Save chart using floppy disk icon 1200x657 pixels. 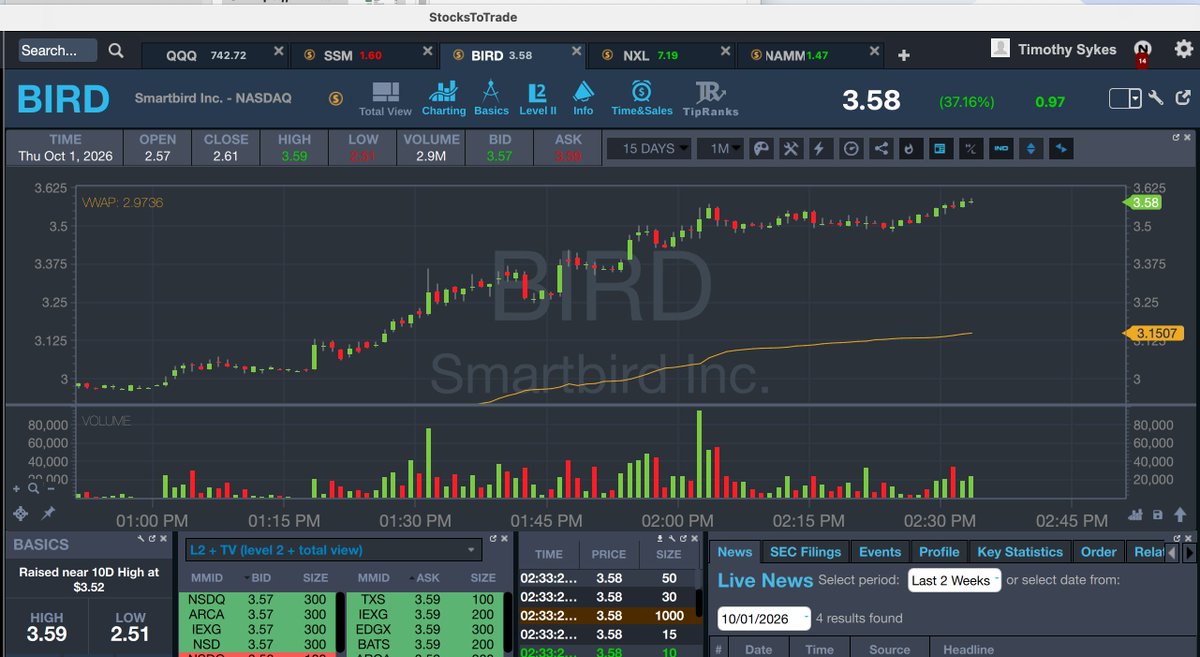click(1157, 515)
